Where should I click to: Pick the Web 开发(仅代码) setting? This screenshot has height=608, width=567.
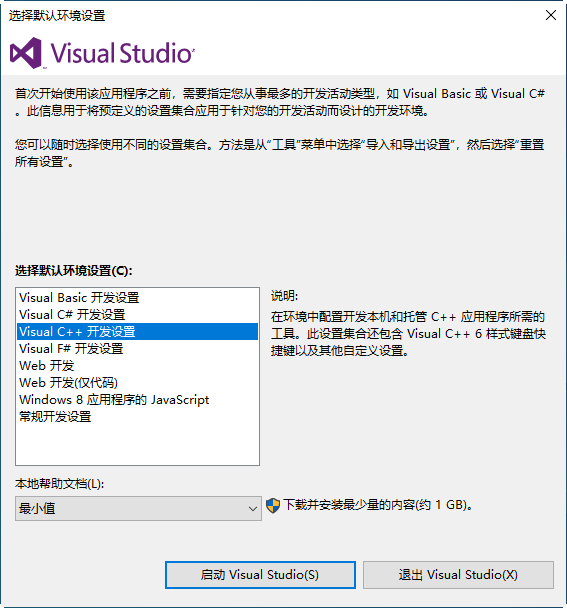137,383
